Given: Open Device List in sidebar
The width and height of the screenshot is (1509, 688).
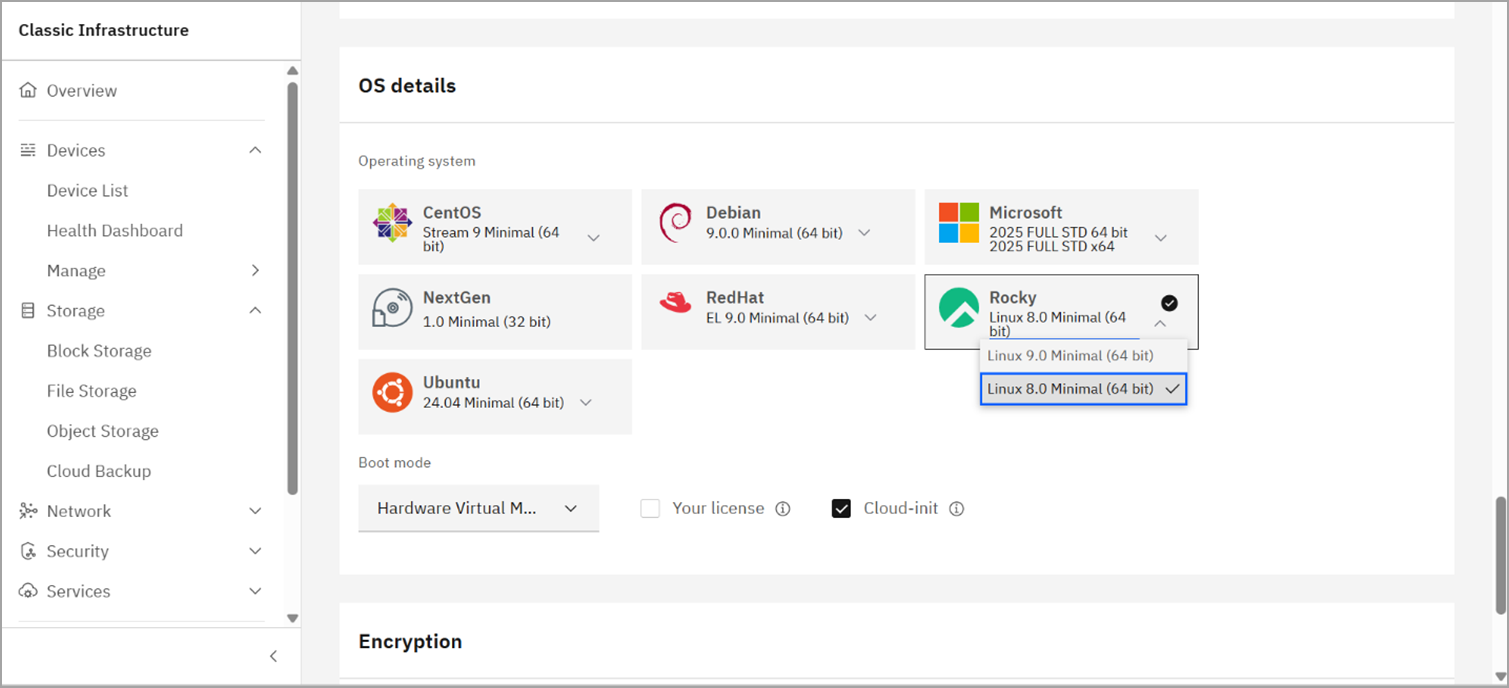Looking at the screenshot, I should [87, 190].
